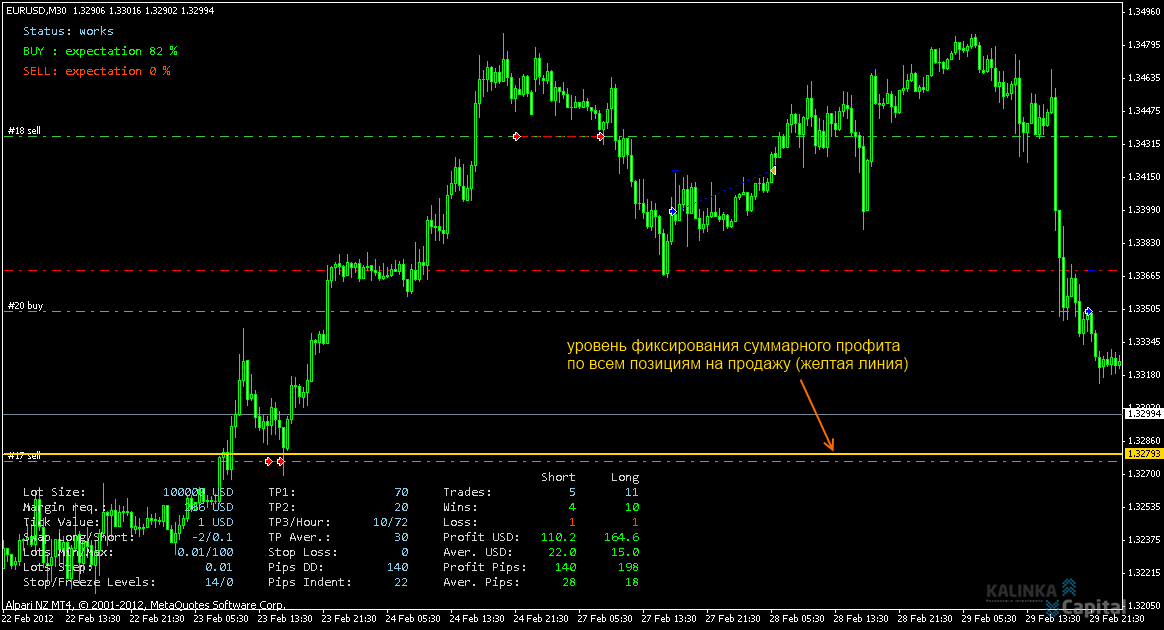1164x630 pixels.
Task: Select the yellow Russian annotation text
Action: tap(737, 355)
